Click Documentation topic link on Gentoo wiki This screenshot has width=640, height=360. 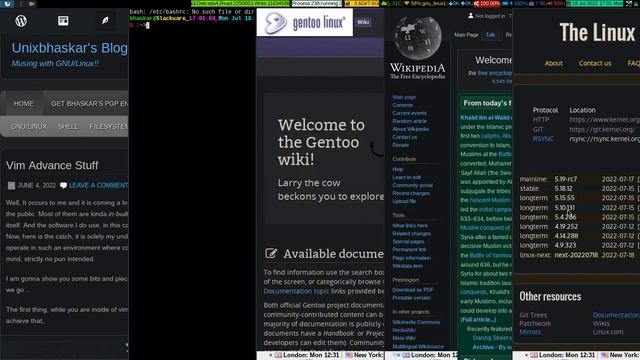[296, 291]
